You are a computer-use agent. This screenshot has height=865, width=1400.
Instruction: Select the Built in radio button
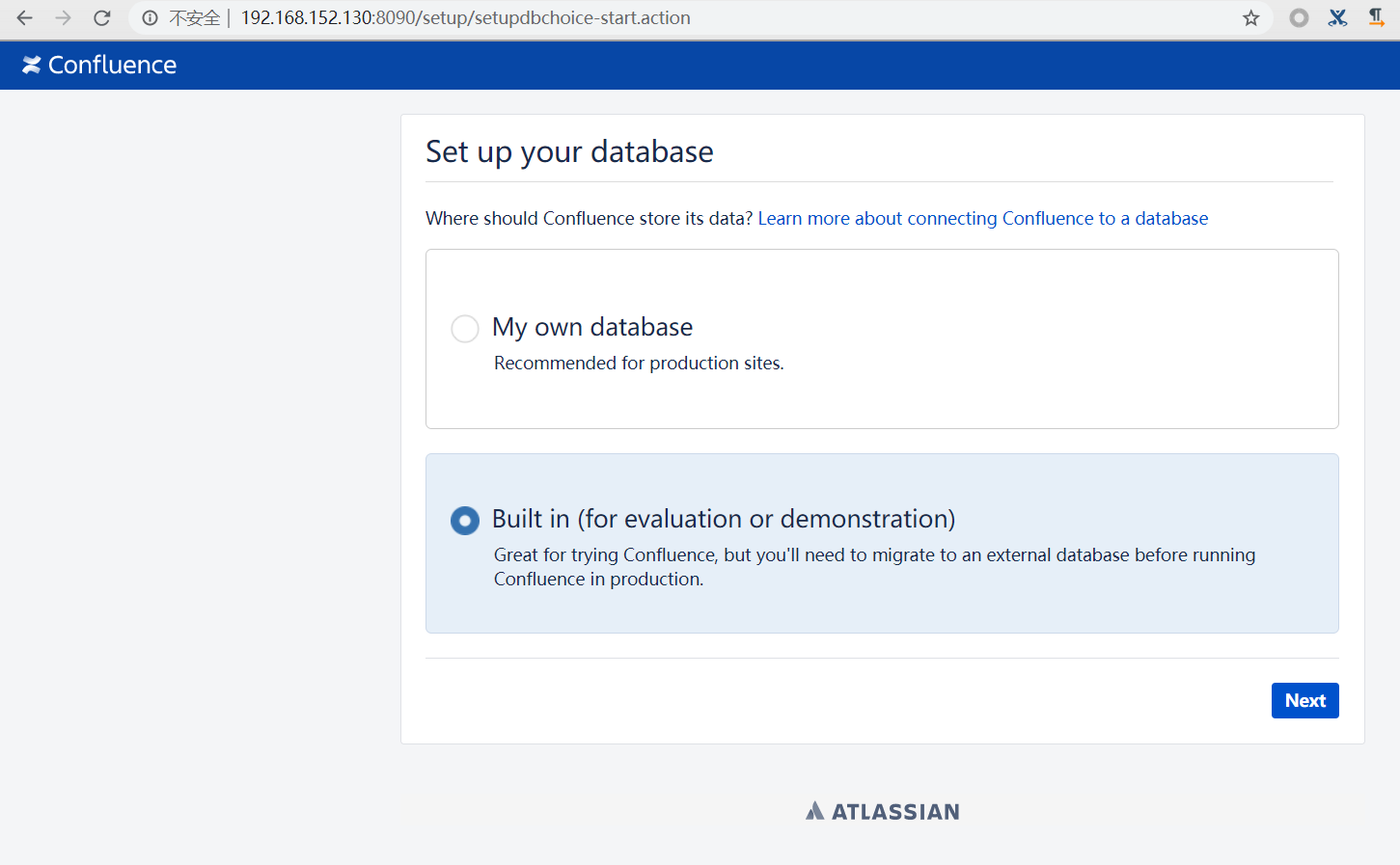[x=465, y=521]
